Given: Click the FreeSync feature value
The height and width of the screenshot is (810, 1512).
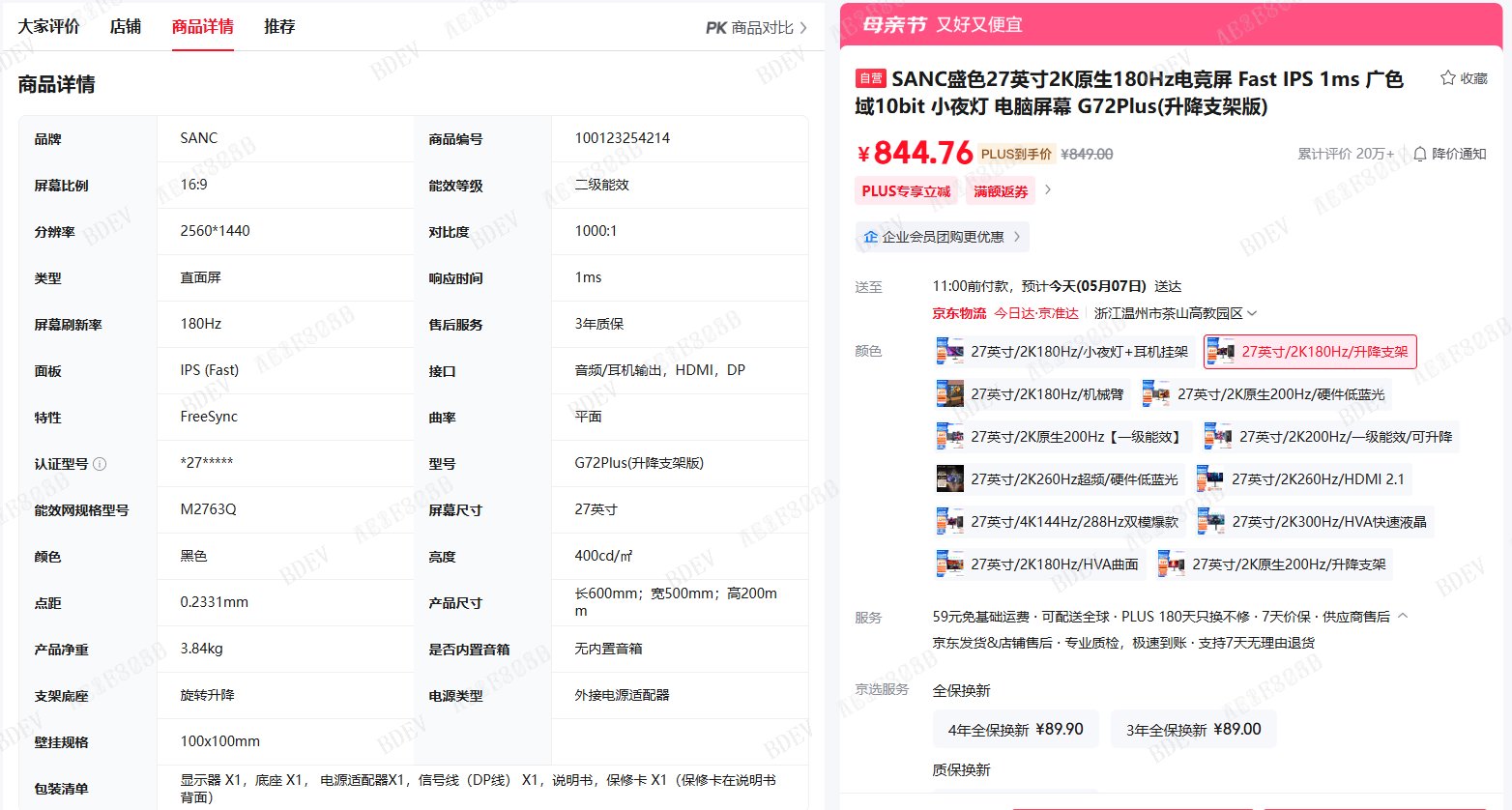Looking at the screenshot, I should [x=209, y=417].
